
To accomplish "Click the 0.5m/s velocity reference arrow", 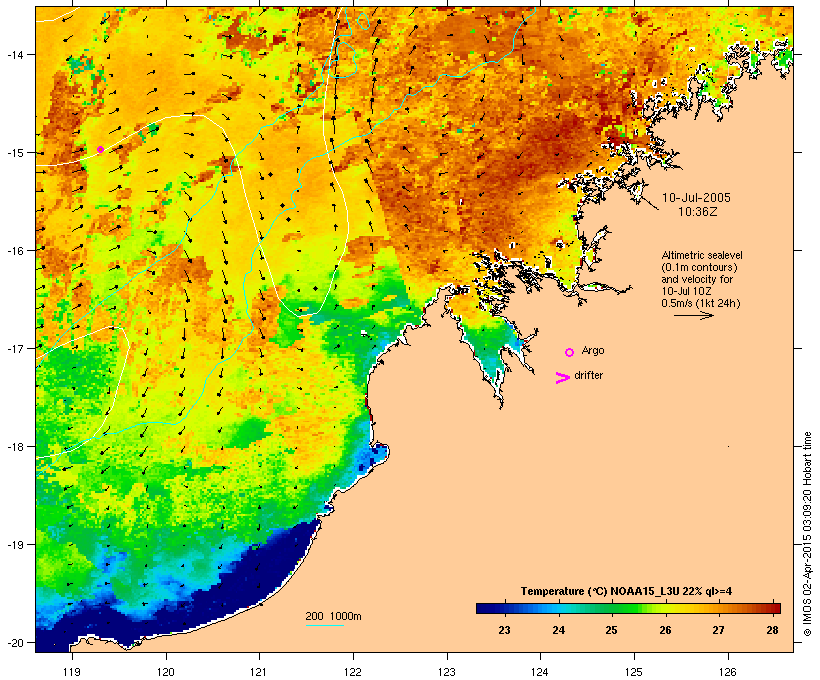I will [x=693, y=315].
